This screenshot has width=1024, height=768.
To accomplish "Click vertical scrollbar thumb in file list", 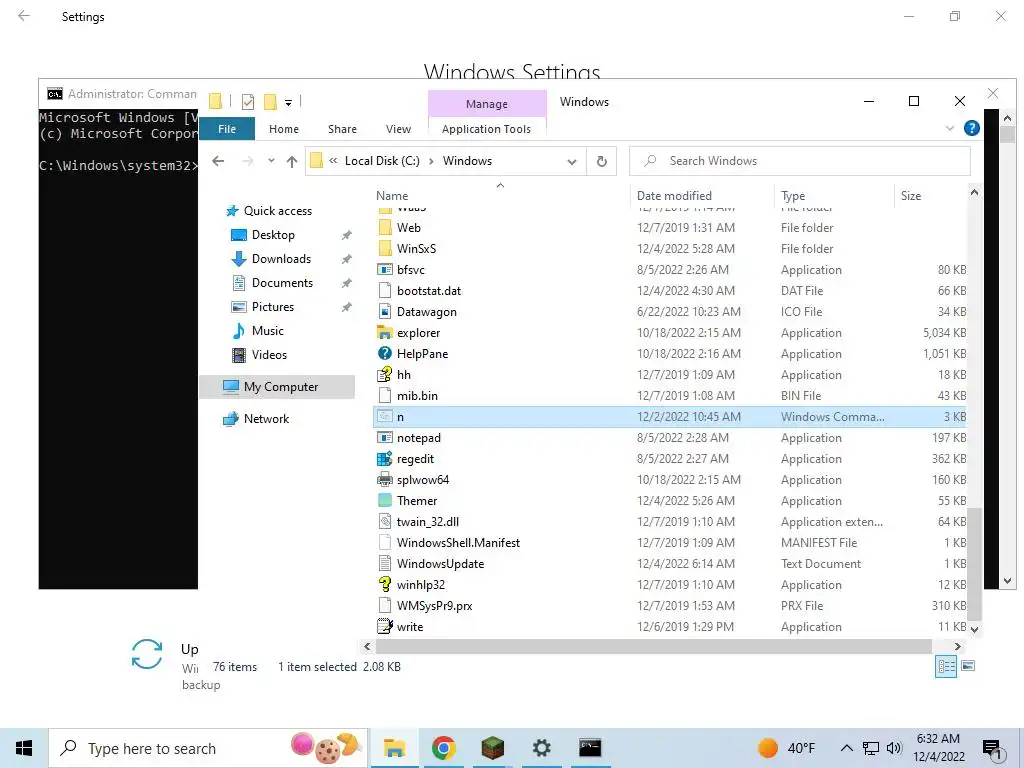I will 974,564.
